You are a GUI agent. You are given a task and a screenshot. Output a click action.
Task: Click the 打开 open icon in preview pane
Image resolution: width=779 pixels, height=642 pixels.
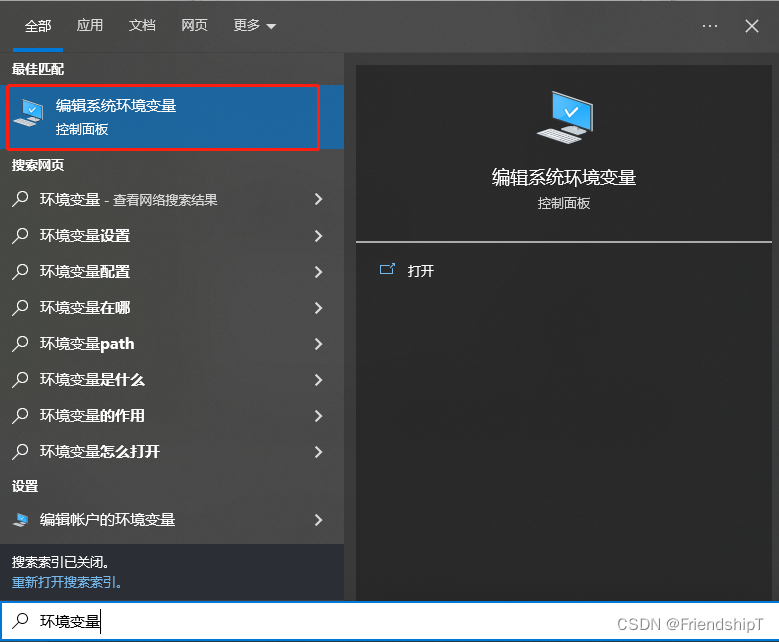387,269
